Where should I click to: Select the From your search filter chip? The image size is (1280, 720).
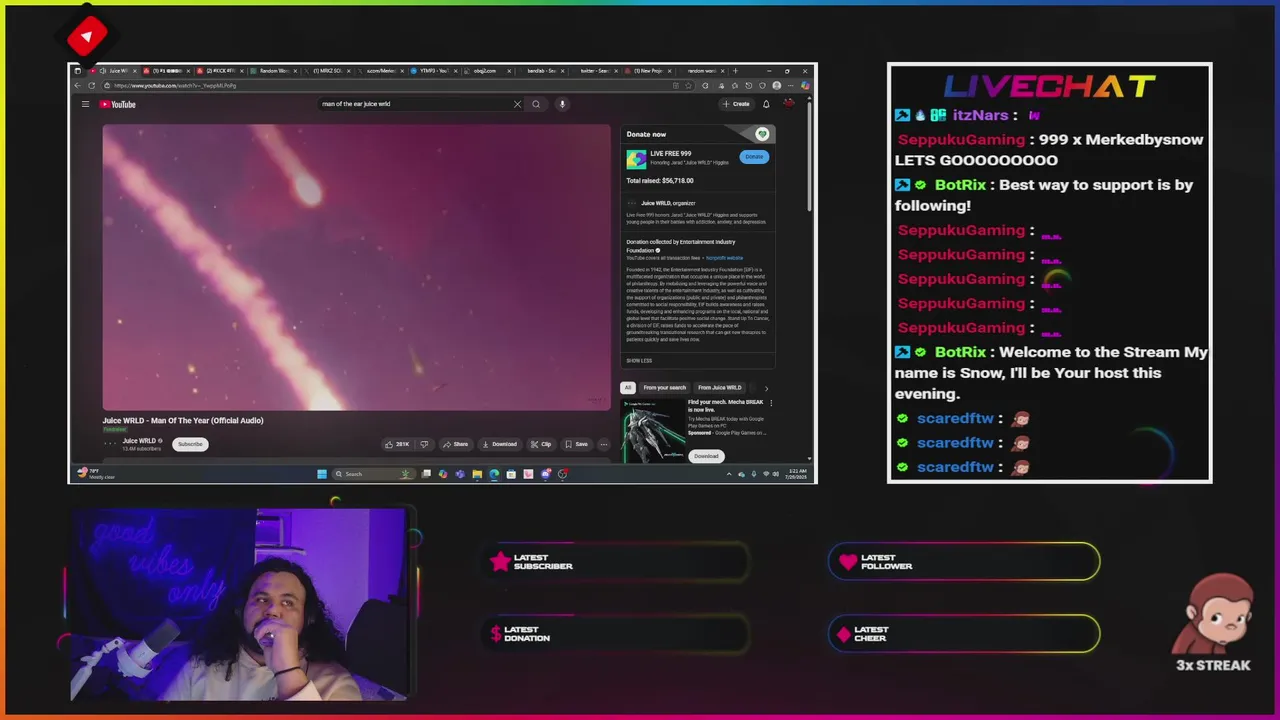665,388
